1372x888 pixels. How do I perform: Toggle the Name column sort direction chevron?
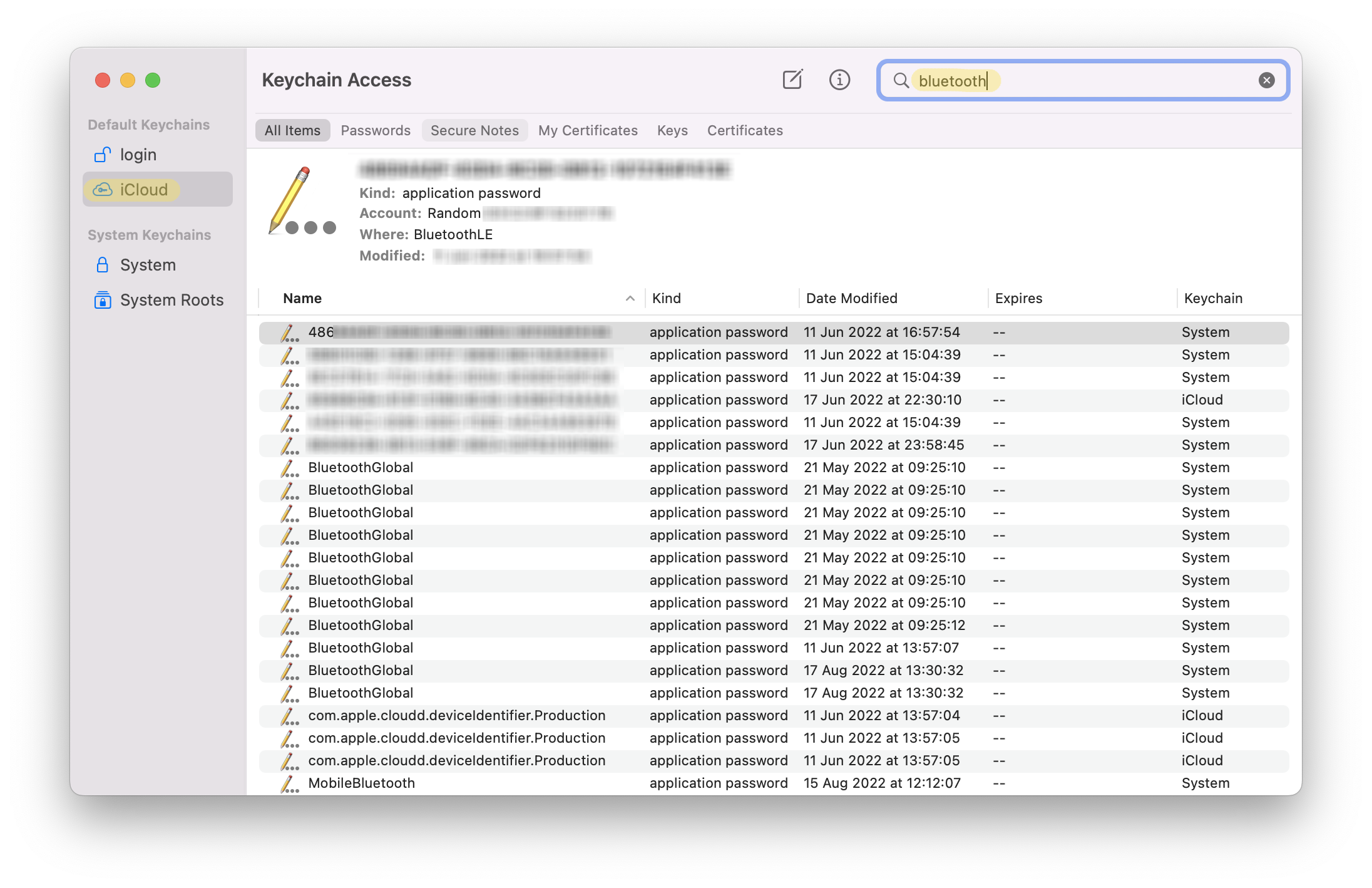pos(630,299)
